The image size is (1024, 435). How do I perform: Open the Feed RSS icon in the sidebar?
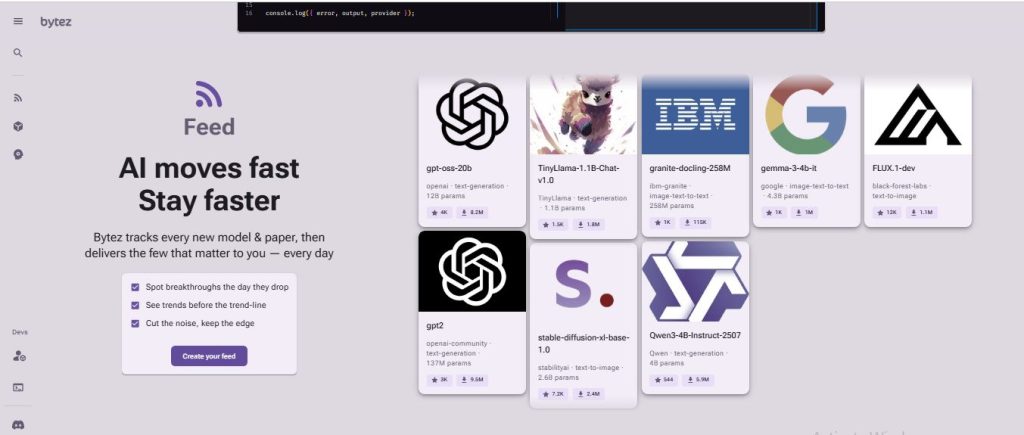click(x=18, y=98)
